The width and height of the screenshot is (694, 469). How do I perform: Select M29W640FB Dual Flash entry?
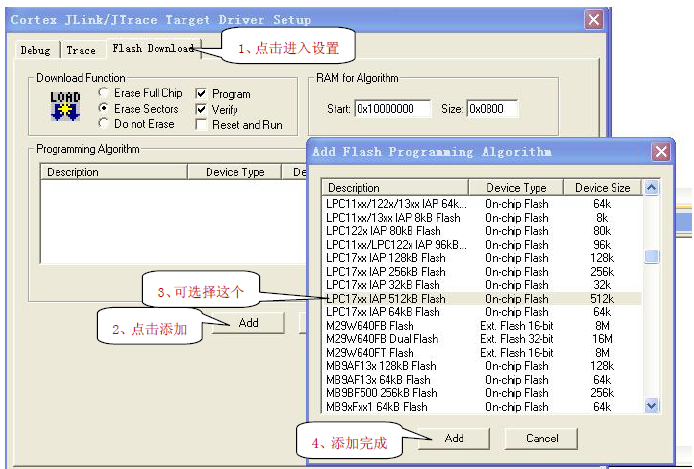coord(482,339)
